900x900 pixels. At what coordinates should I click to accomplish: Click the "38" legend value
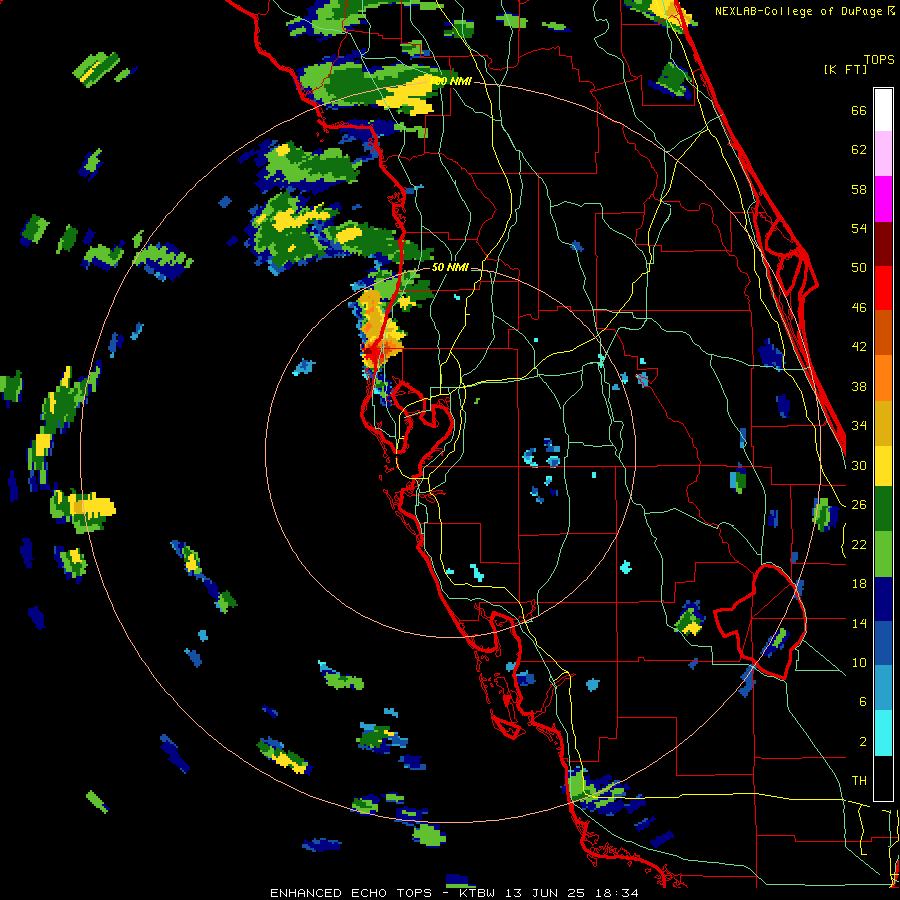[x=859, y=386]
